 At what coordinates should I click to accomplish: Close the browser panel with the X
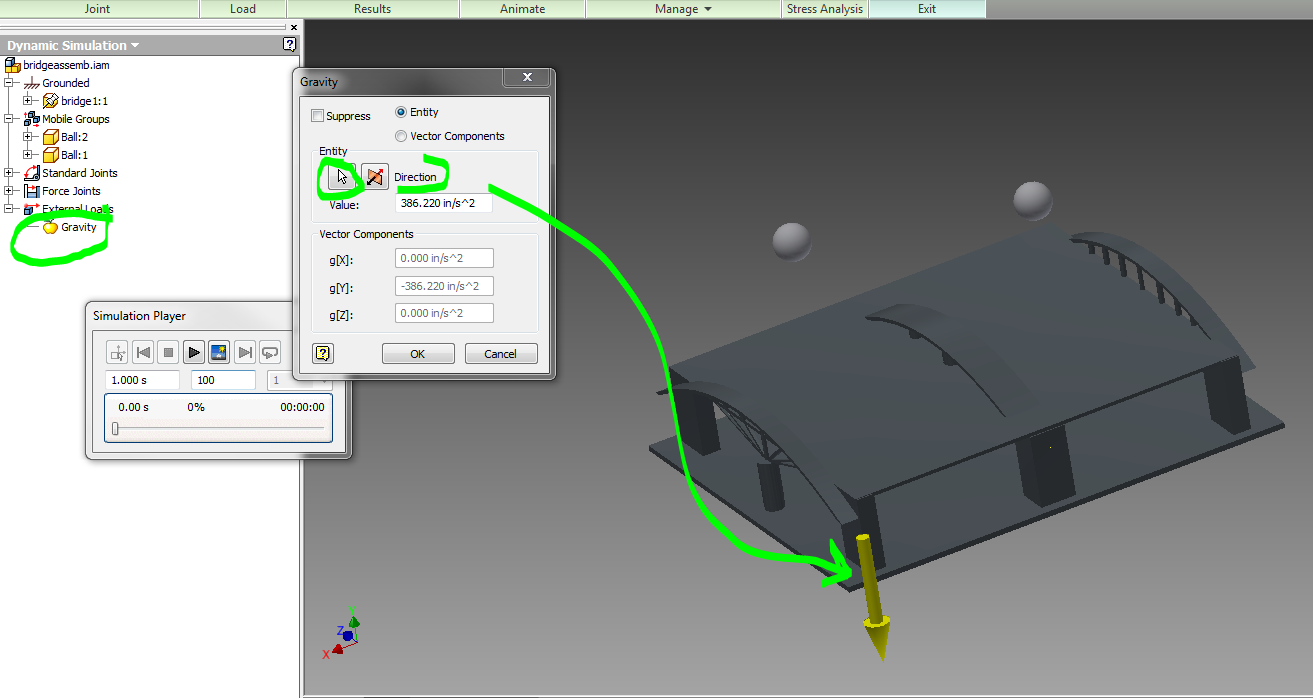click(x=293, y=28)
